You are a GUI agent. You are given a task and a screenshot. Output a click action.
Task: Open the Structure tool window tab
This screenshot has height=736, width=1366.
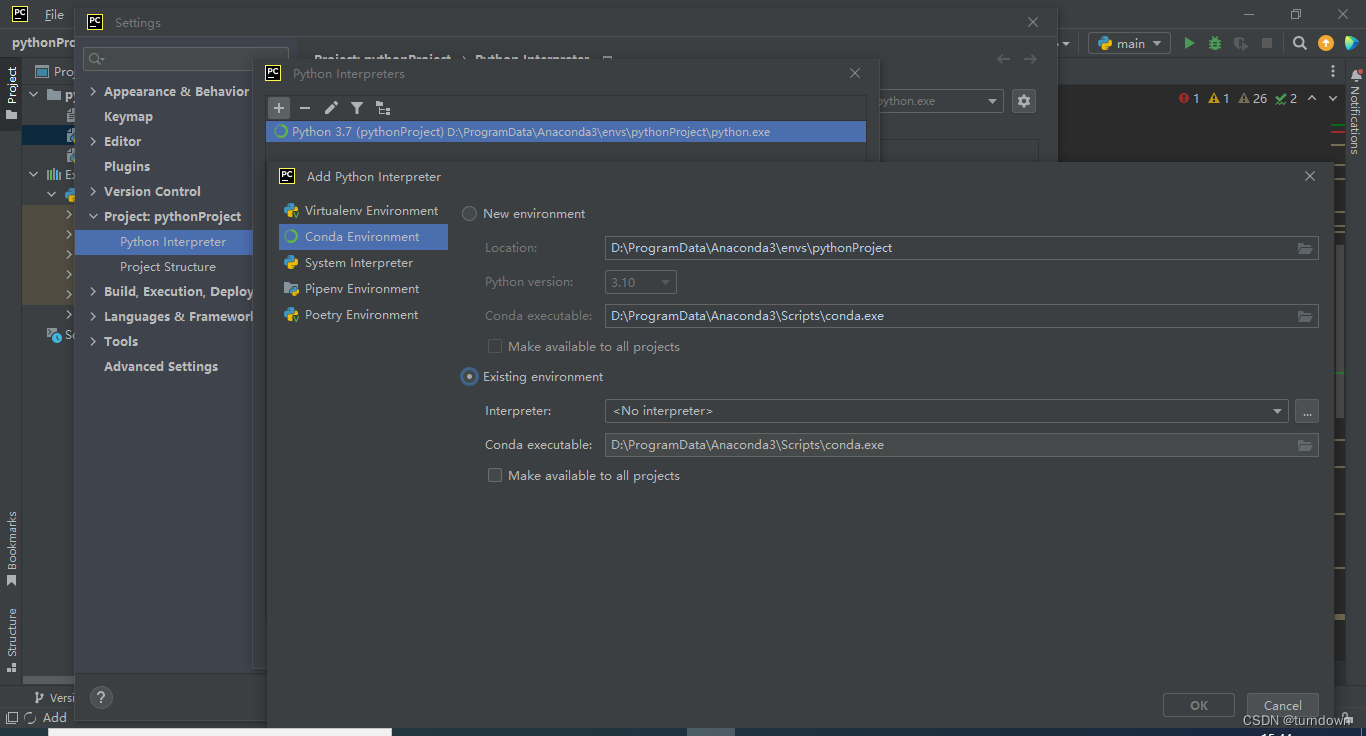(x=12, y=638)
